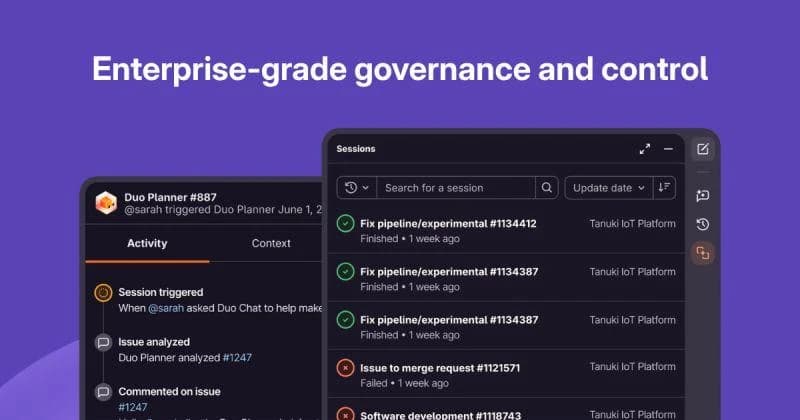Open the recent searches history dropdown
Screen dimensions: 800x420
[x=357, y=188]
